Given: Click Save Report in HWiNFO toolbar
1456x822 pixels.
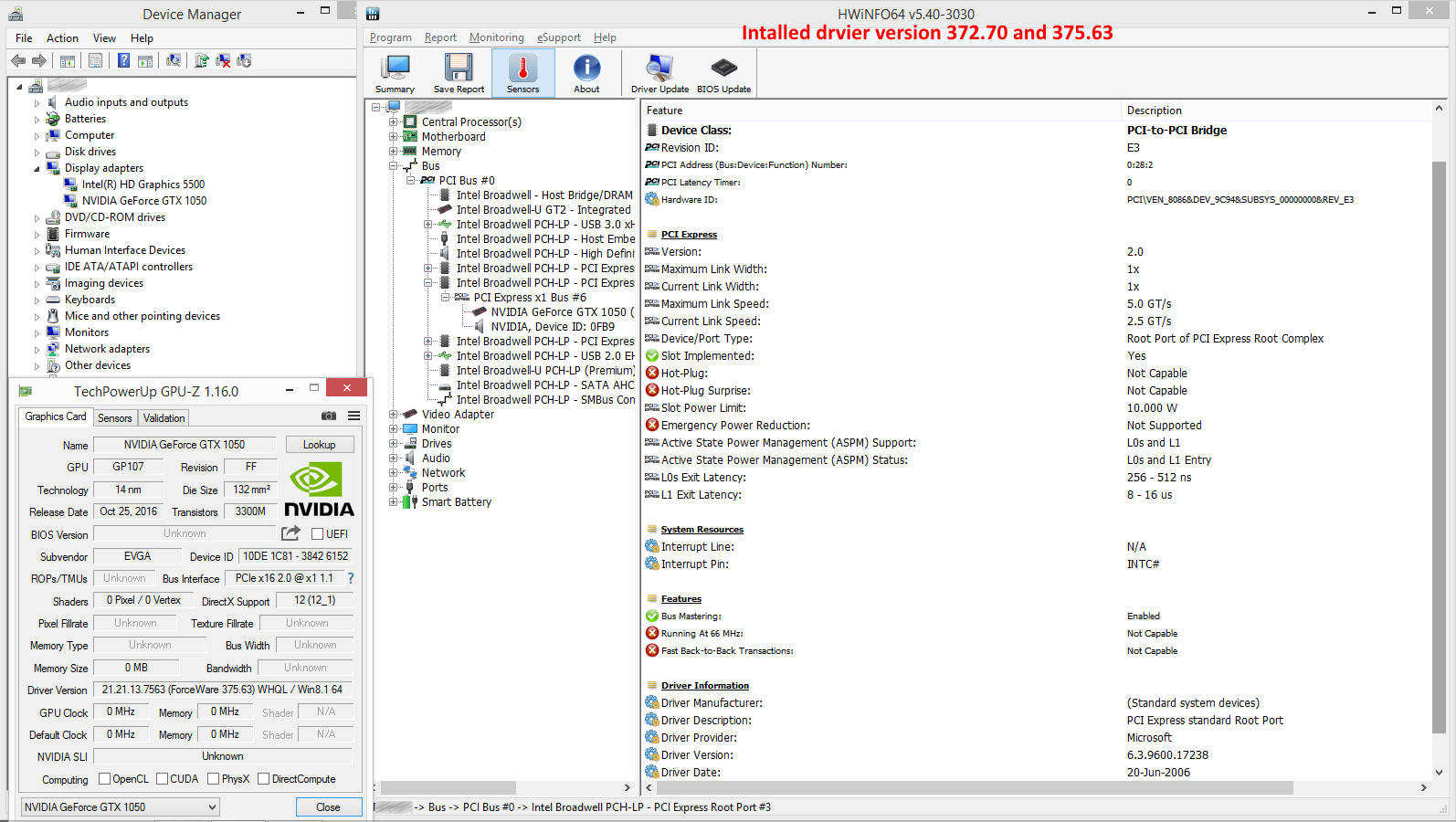Looking at the screenshot, I should [x=459, y=73].
